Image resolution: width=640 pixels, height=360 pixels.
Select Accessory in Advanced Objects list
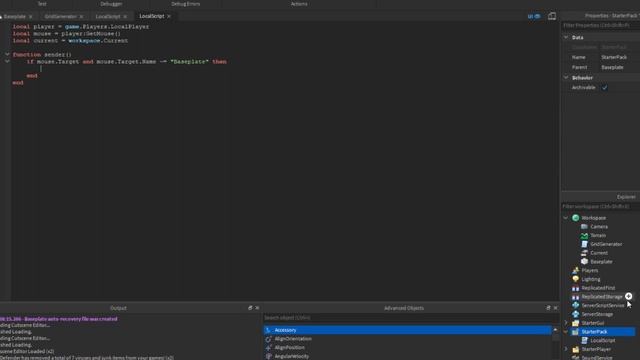click(x=407, y=330)
